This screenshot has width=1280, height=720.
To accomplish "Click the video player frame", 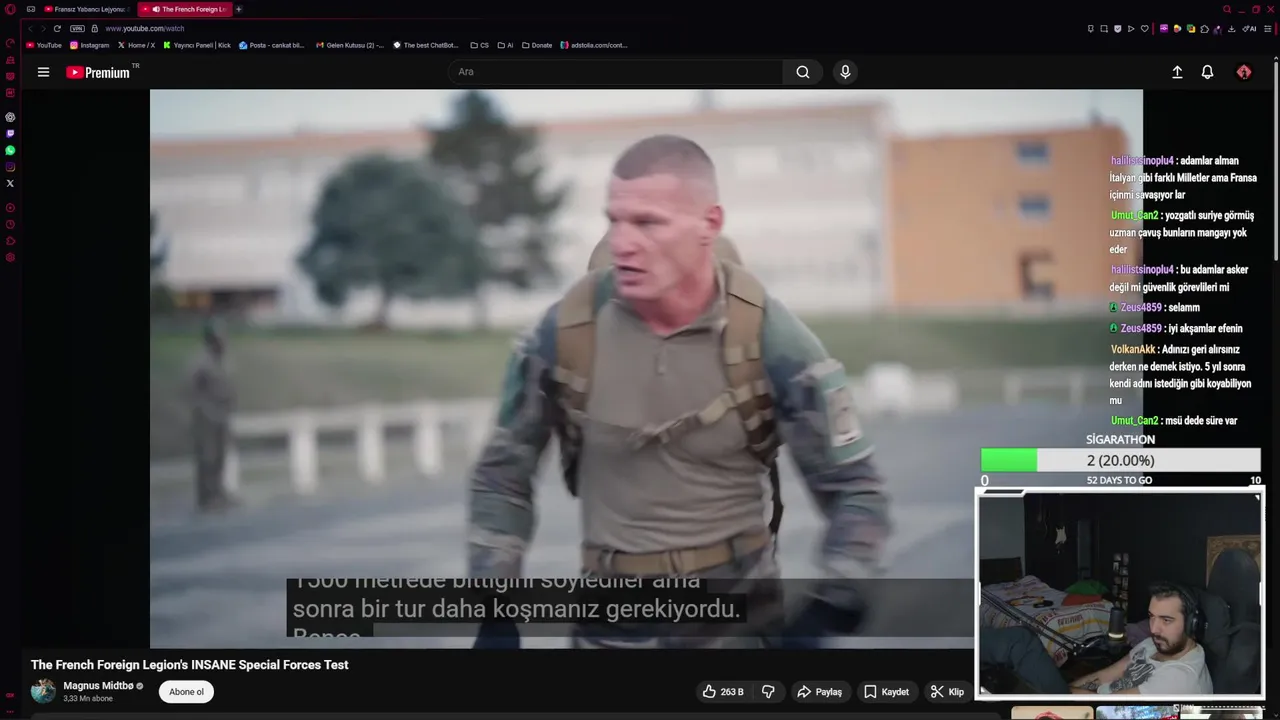I will point(646,369).
